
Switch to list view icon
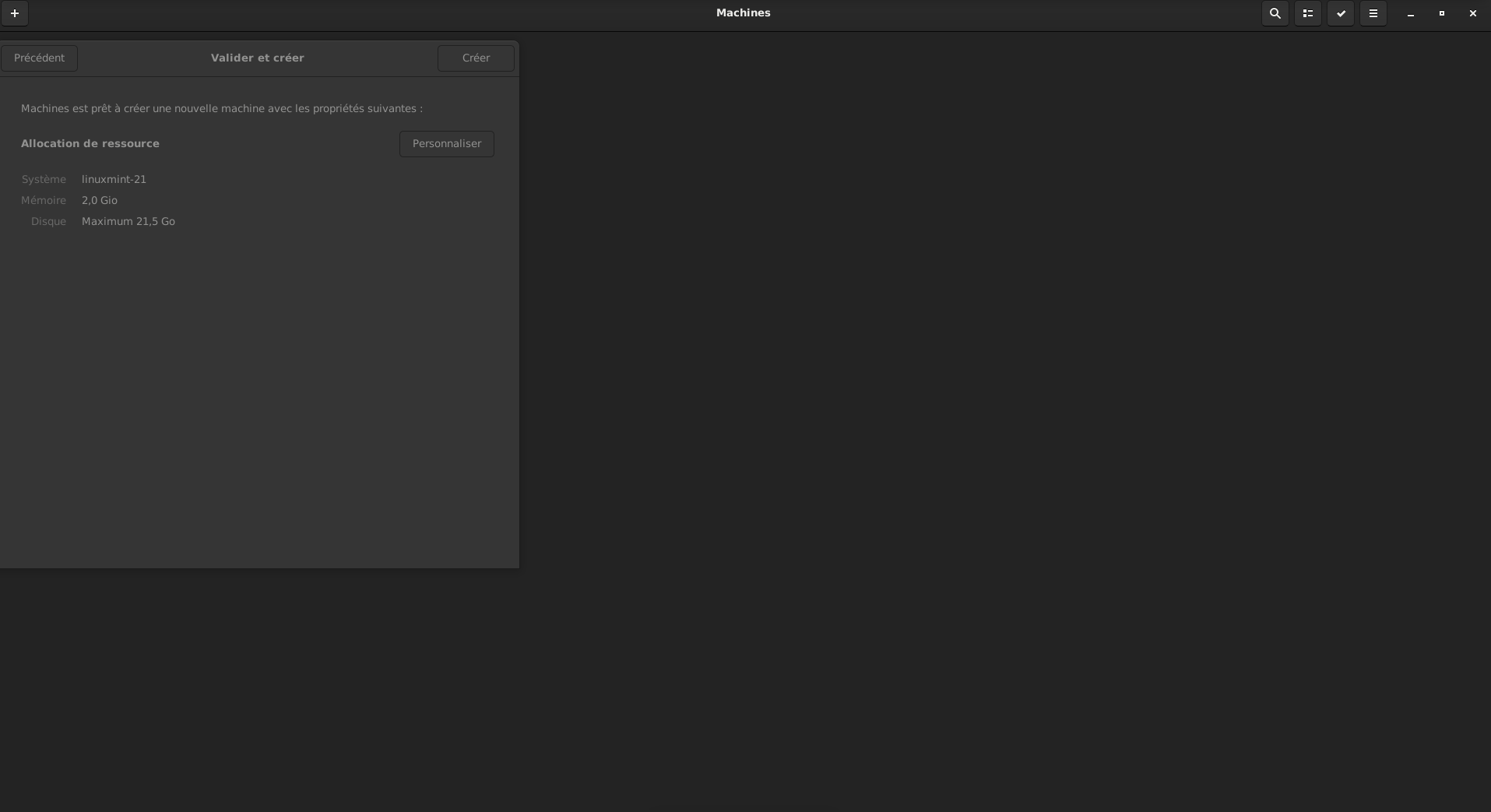(x=1308, y=13)
